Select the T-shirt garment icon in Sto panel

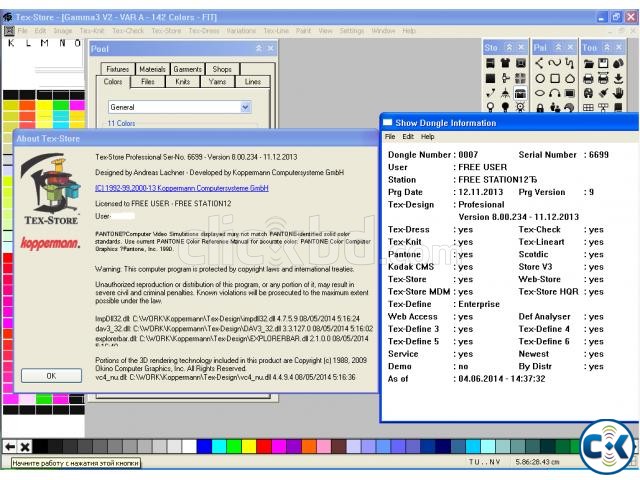(505, 63)
